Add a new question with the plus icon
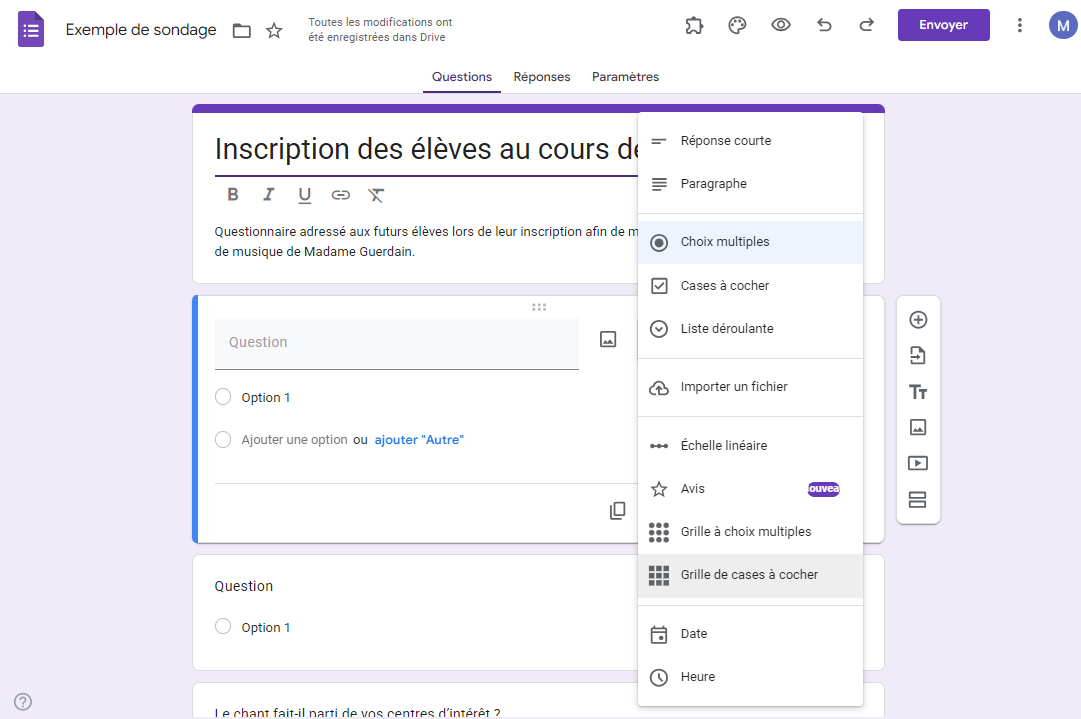Screen dimensions: 1081x719 point(918,319)
